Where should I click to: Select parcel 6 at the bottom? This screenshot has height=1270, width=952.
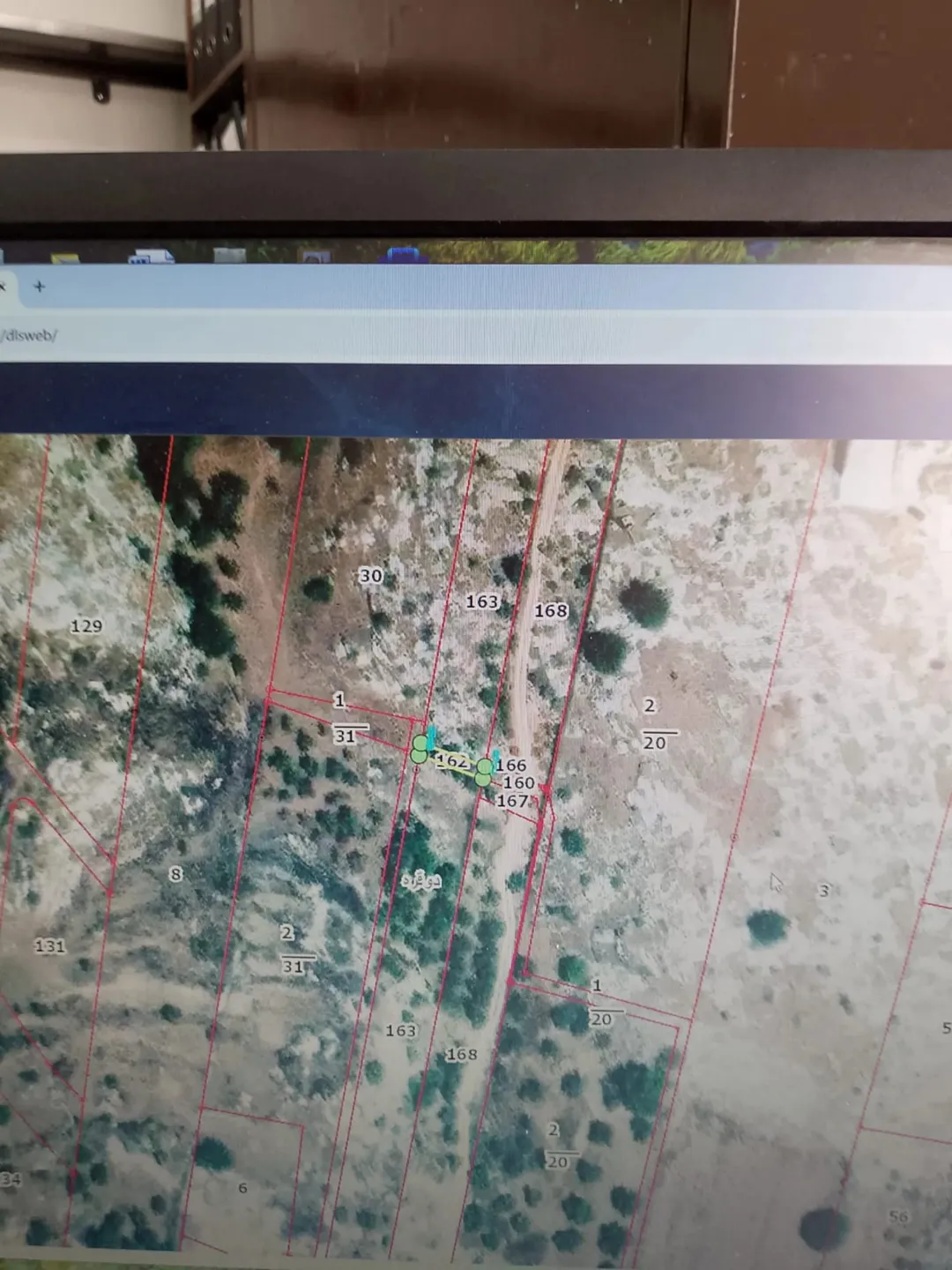tap(242, 1188)
